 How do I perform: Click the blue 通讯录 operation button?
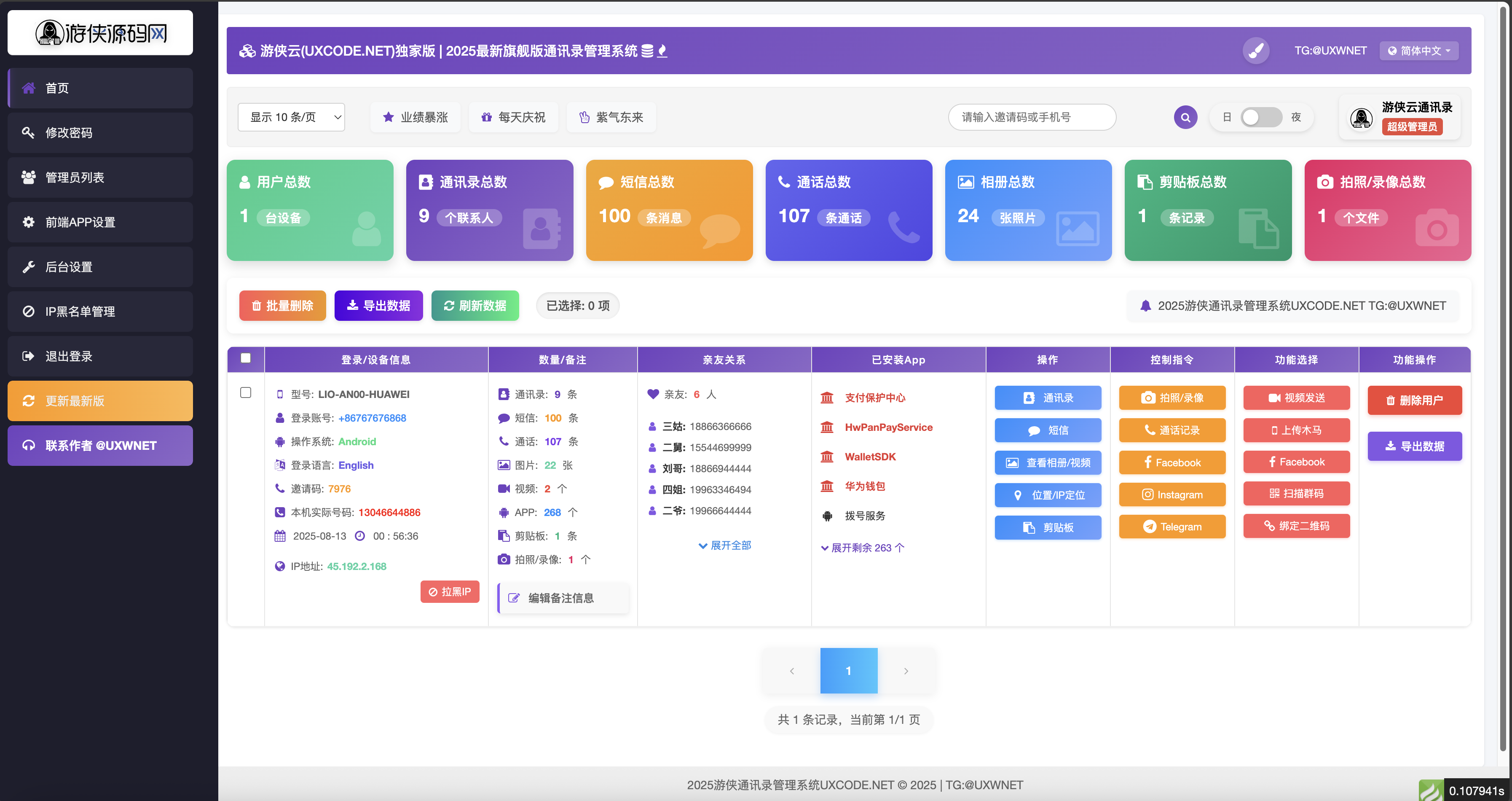[1048, 398]
